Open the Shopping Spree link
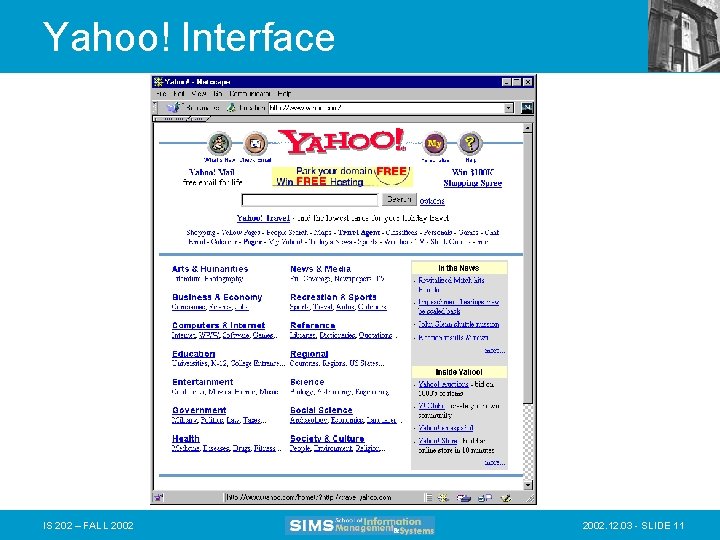 point(472,183)
